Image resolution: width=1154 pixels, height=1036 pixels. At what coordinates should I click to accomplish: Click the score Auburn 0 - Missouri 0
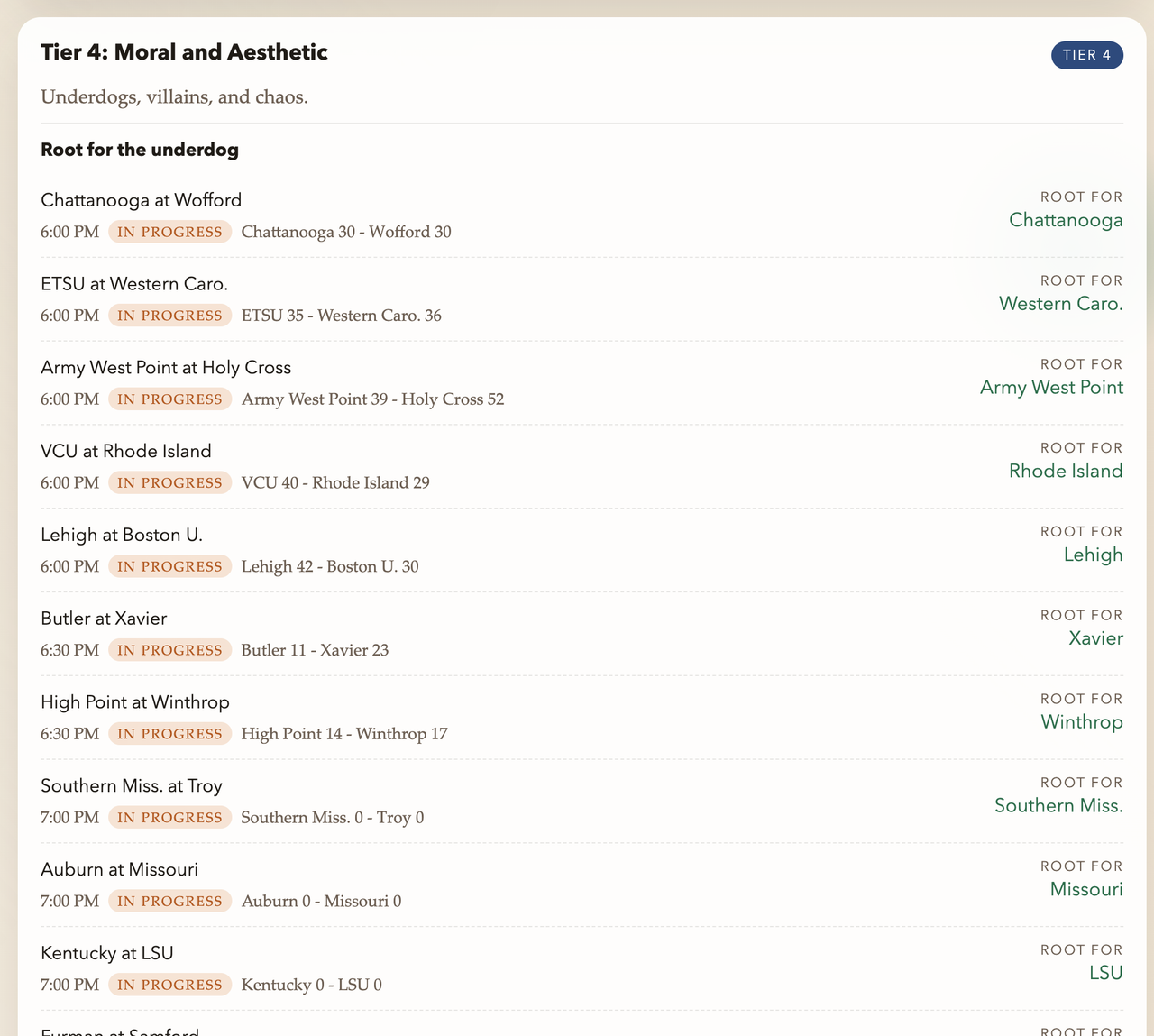point(322,903)
